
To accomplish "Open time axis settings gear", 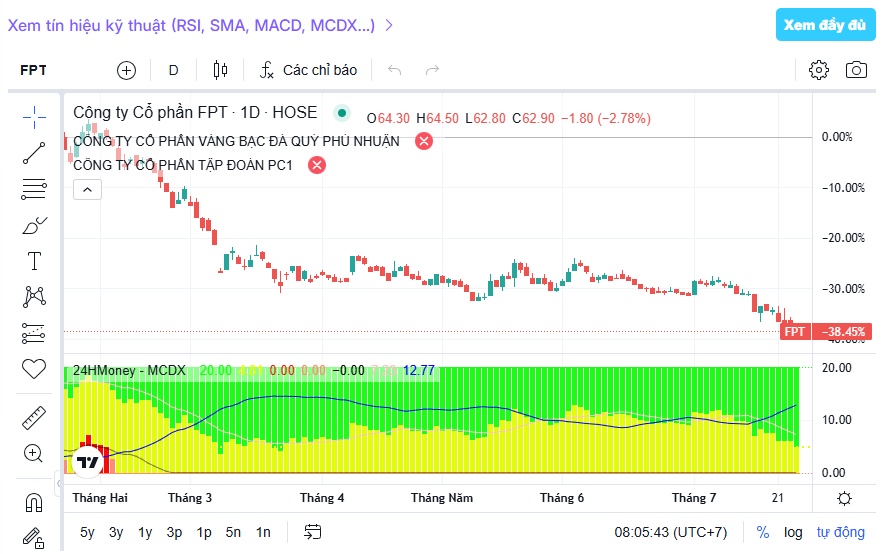I will pyautogui.click(x=844, y=499).
